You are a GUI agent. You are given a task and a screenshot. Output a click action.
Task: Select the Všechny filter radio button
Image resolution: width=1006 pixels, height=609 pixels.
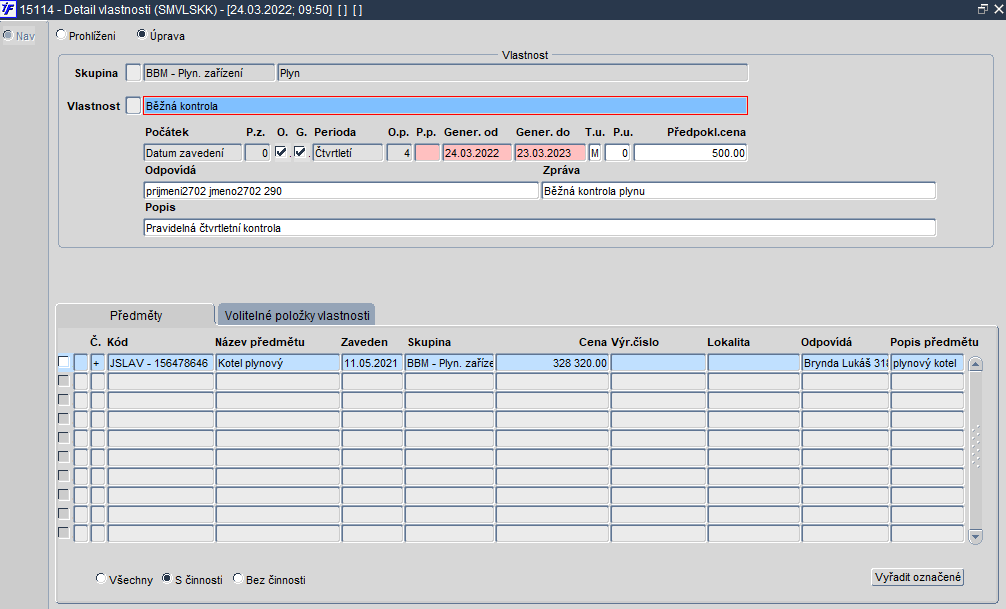click(x=101, y=579)
